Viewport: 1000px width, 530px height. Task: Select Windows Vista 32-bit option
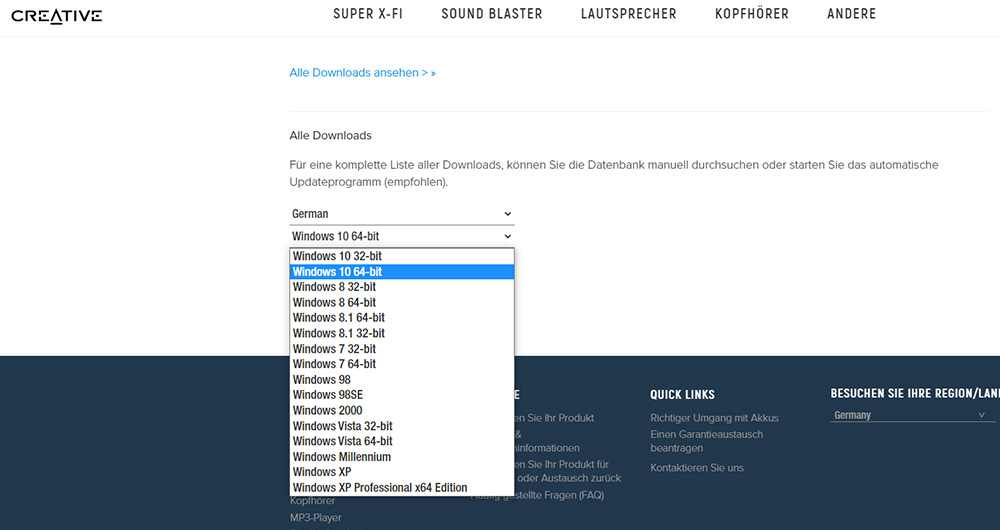click(x=342, y=426)
